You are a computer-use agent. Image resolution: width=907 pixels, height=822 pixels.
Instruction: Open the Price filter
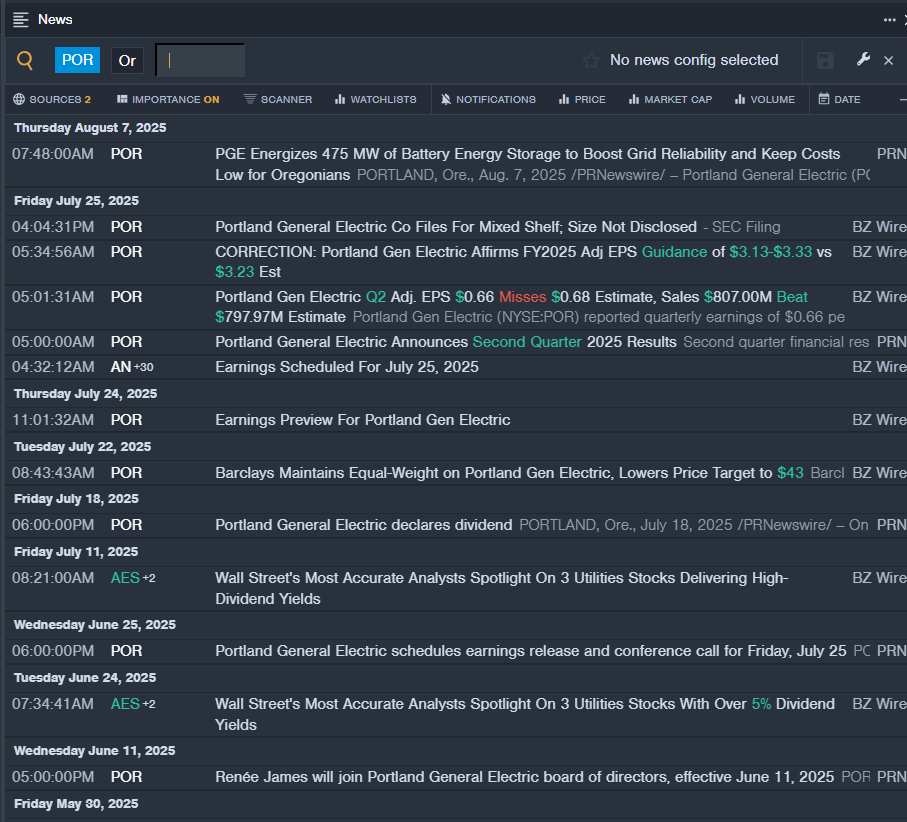(582, 99)
